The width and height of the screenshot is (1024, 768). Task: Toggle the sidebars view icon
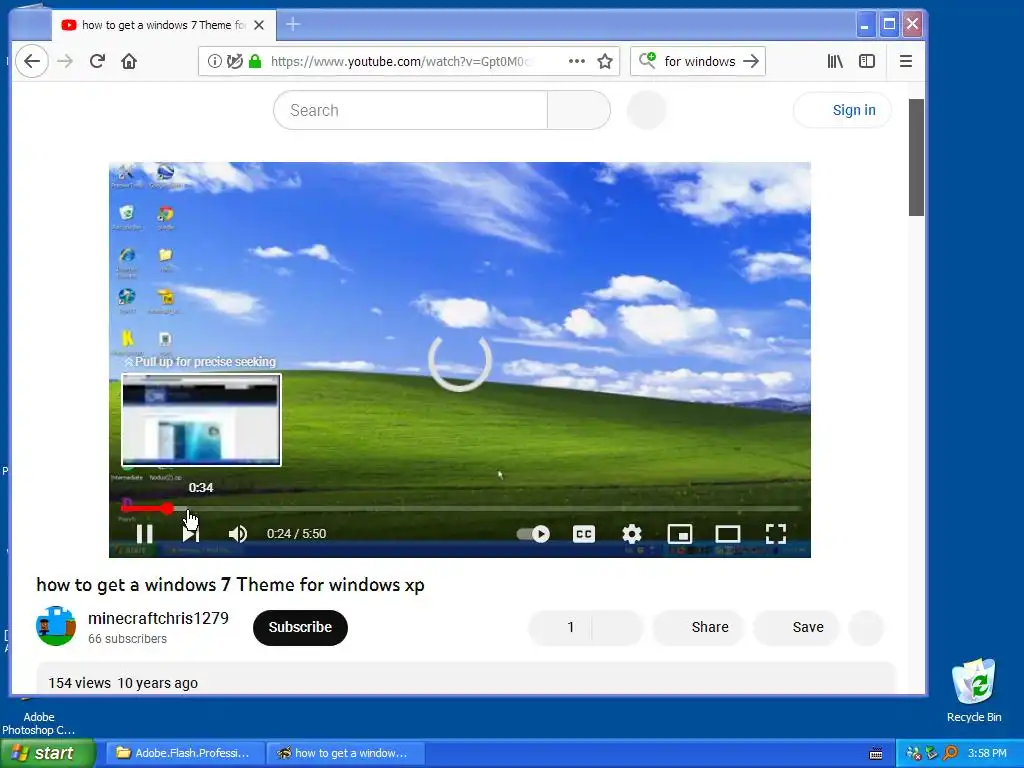point(867,61)
